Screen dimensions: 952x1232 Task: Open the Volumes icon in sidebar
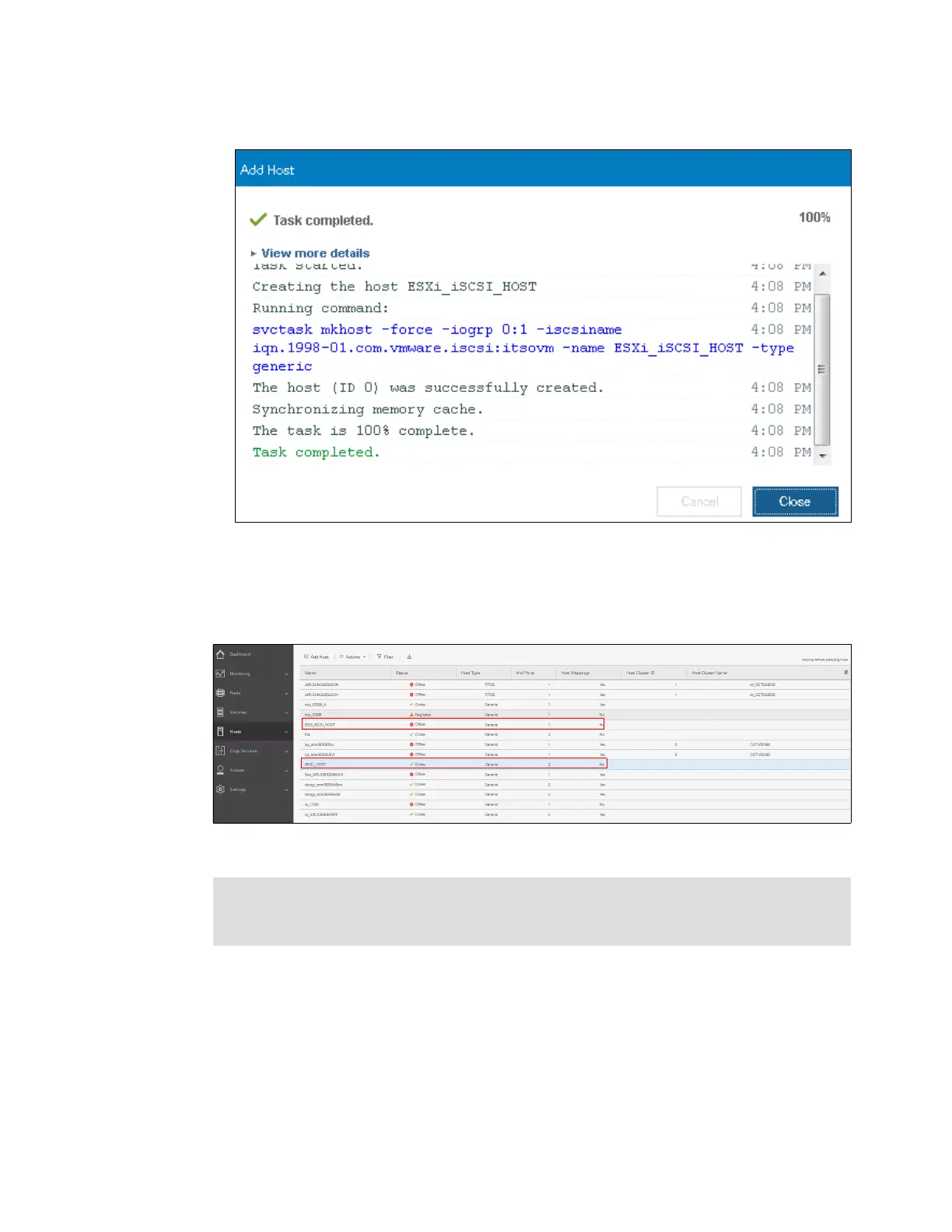(x=221, y=712)
